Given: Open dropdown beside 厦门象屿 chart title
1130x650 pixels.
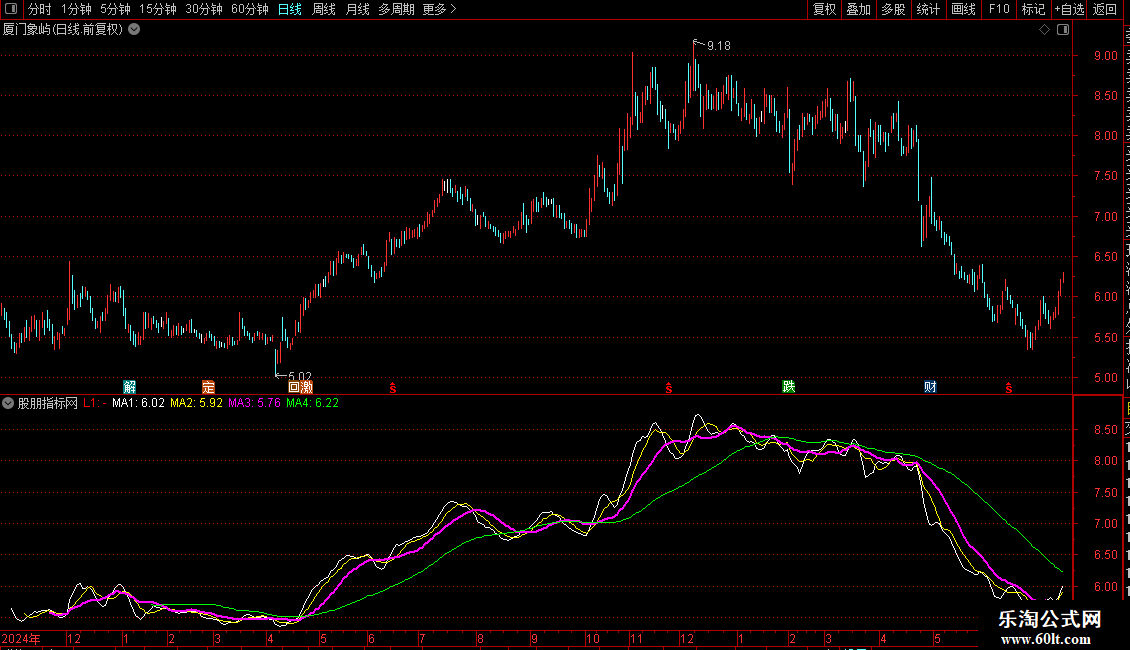Looking at the screenshot, I should [134, 30].
